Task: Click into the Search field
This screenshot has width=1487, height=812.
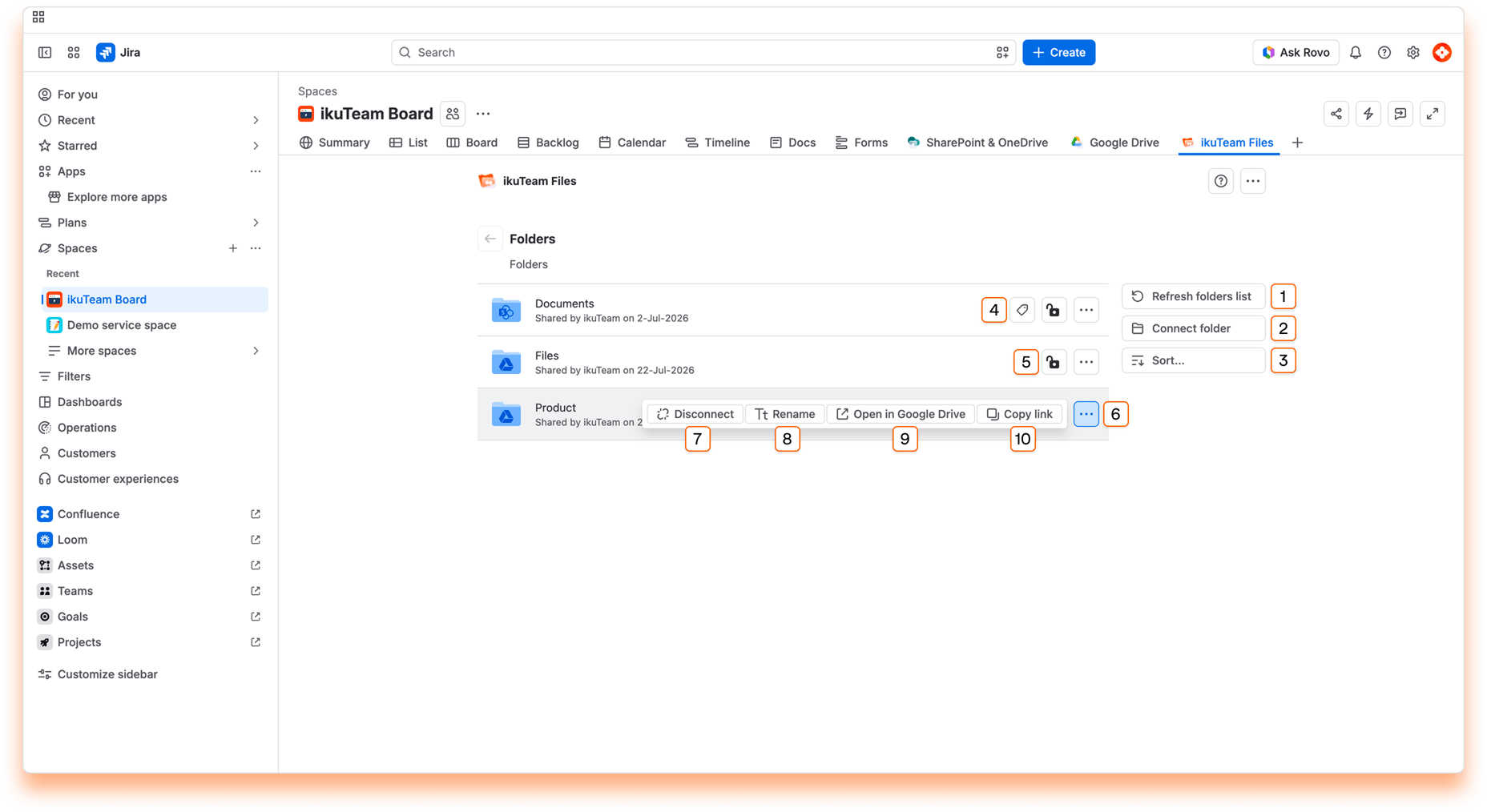Action: 703,52
